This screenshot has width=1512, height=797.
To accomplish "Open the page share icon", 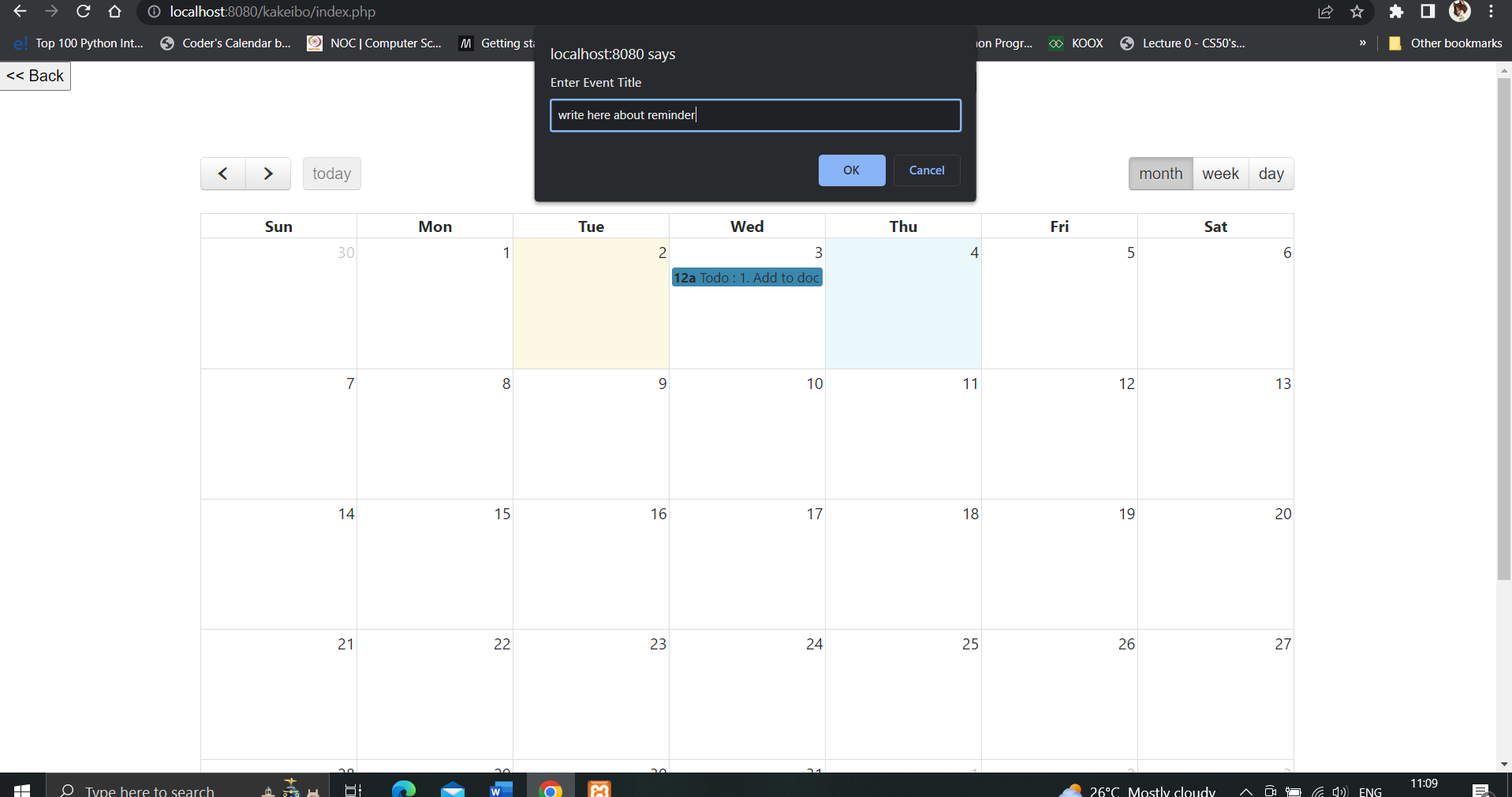I will pyautogui.click(x=1326, y=12).
